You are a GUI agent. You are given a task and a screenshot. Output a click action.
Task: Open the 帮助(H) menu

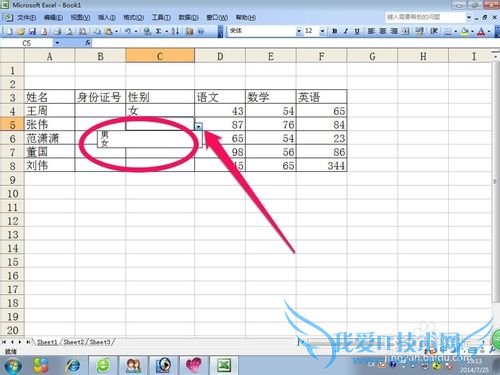[x=246, y=17]
